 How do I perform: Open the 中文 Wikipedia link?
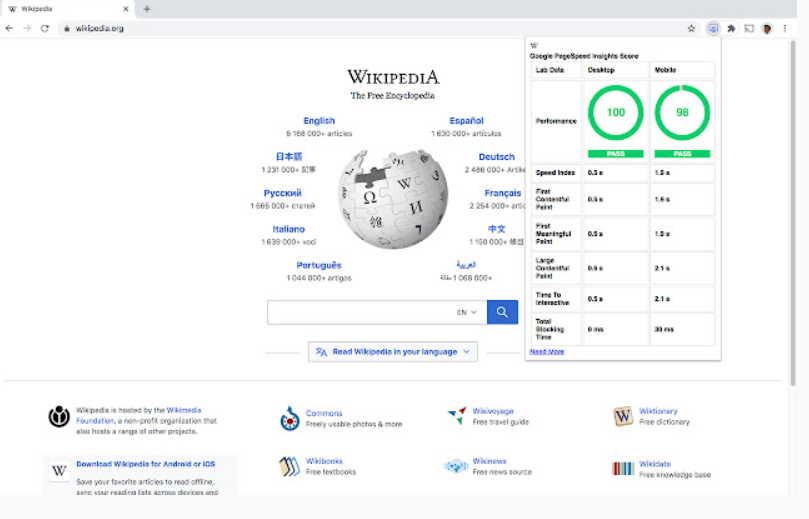click(x=496, y=229)
